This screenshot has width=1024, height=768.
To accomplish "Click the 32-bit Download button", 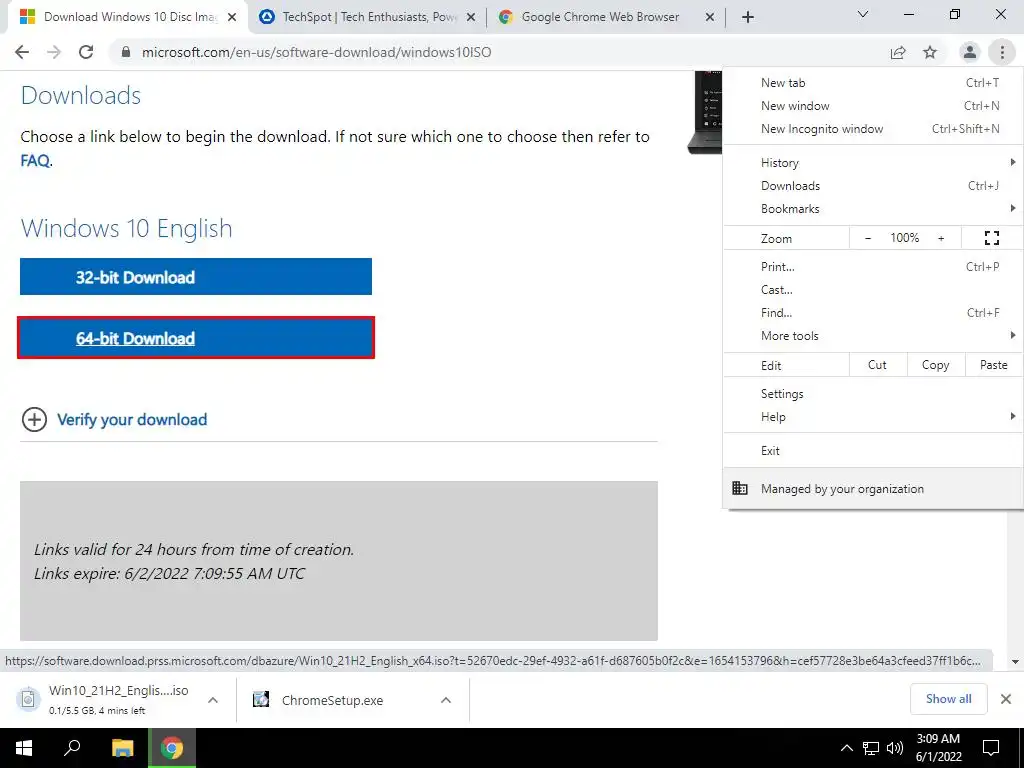I will (x=196, y=277).
